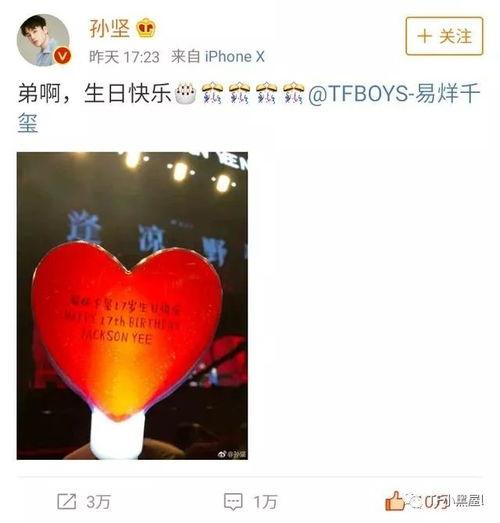
Task: Open the username 孙坚 link
Action: [x=109, y=28]
